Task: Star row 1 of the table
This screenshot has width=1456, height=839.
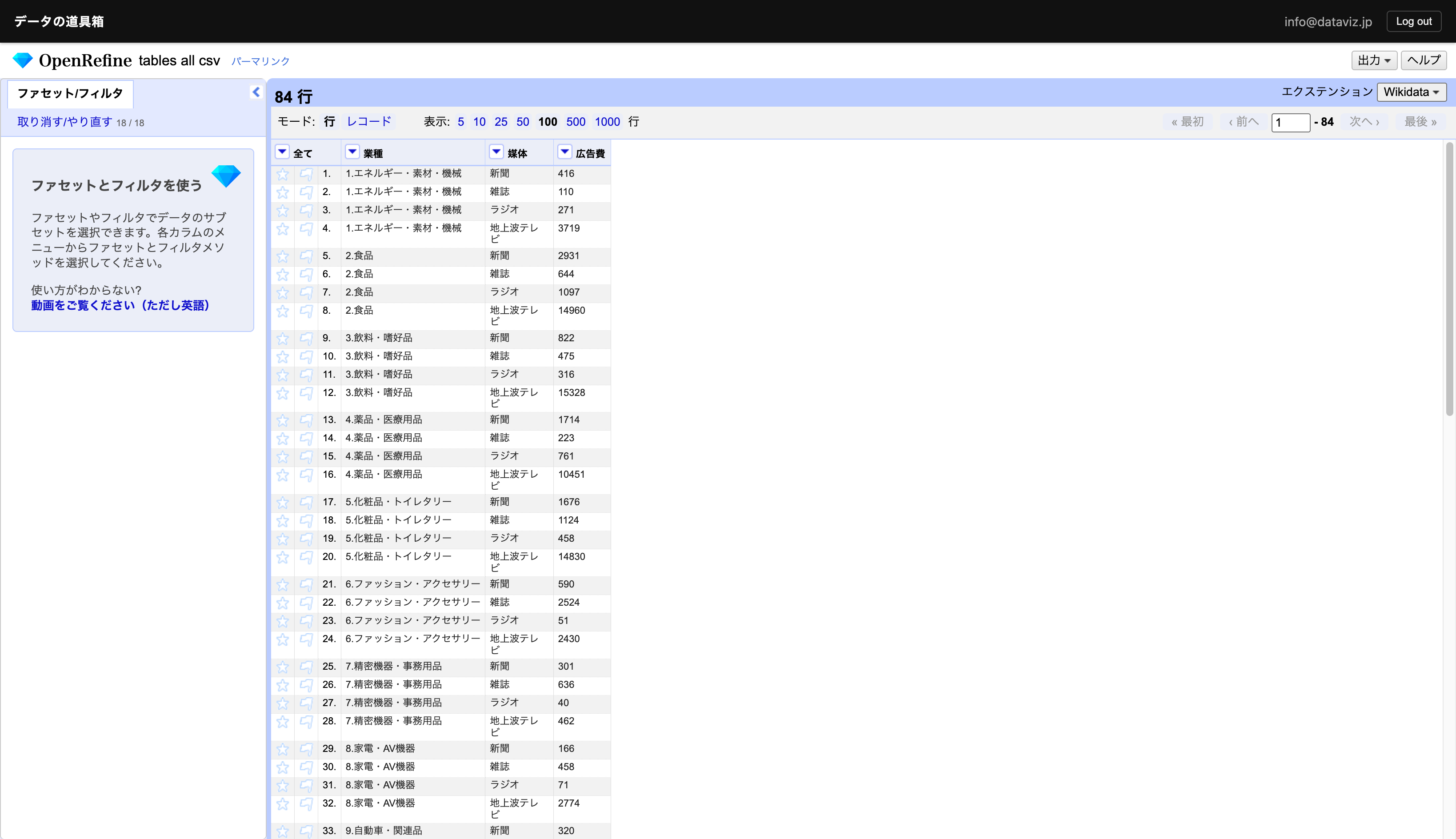Action: (282, 174)
